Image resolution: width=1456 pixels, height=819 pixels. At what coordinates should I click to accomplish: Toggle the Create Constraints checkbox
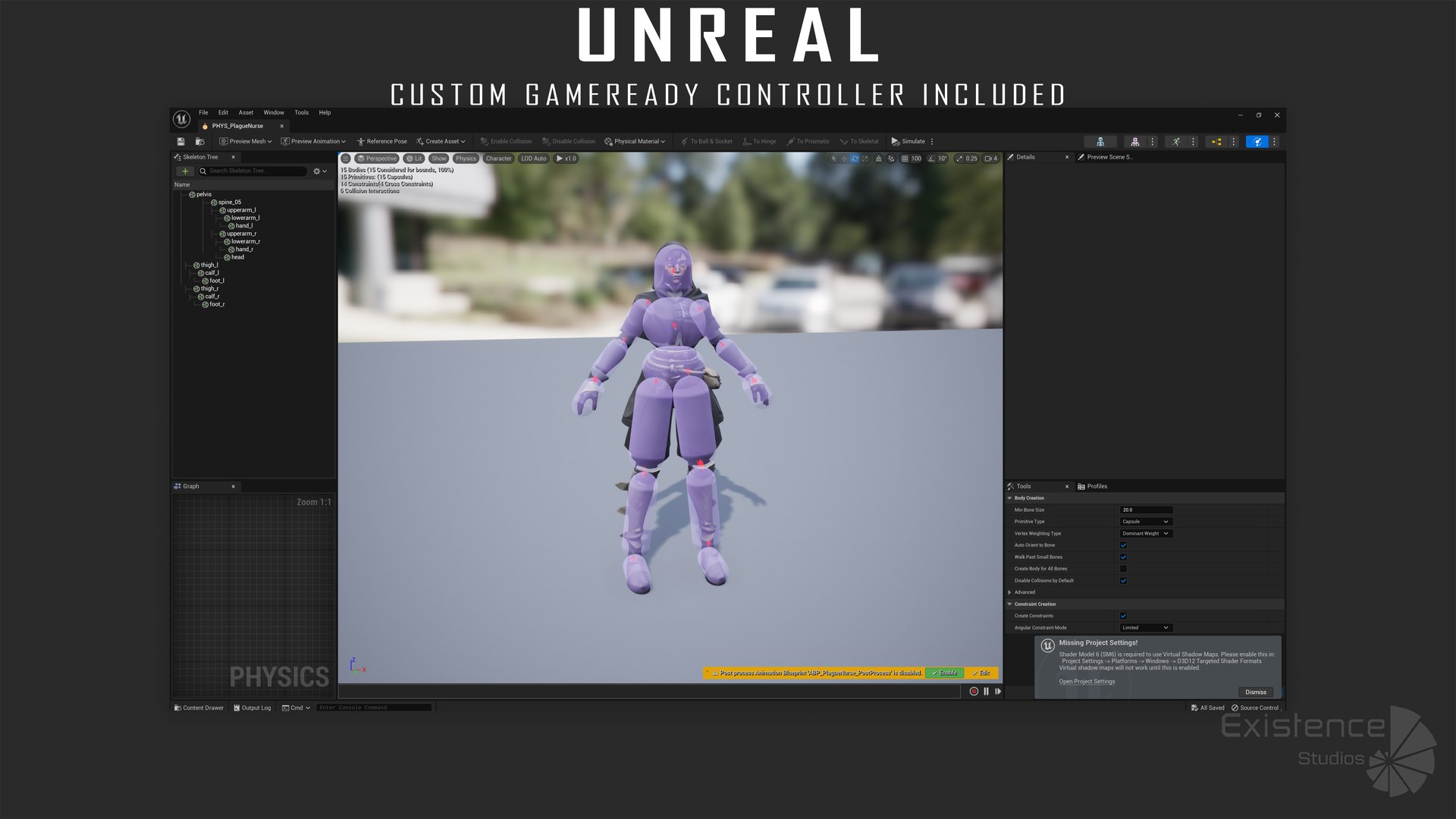point(1124,616)
